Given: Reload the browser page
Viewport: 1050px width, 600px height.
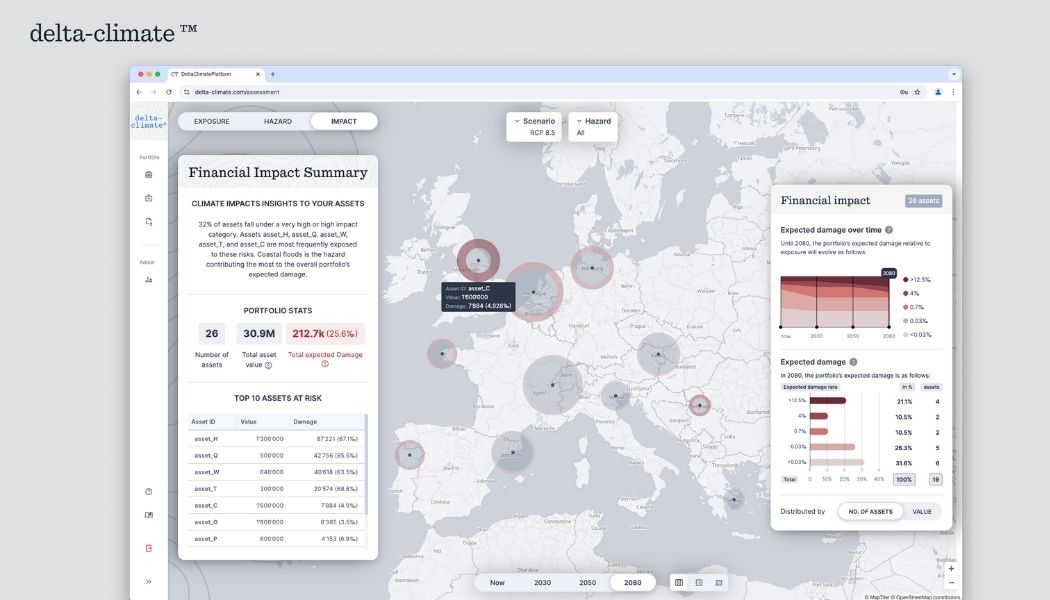Looking at the screenshot, I should 169,92.
